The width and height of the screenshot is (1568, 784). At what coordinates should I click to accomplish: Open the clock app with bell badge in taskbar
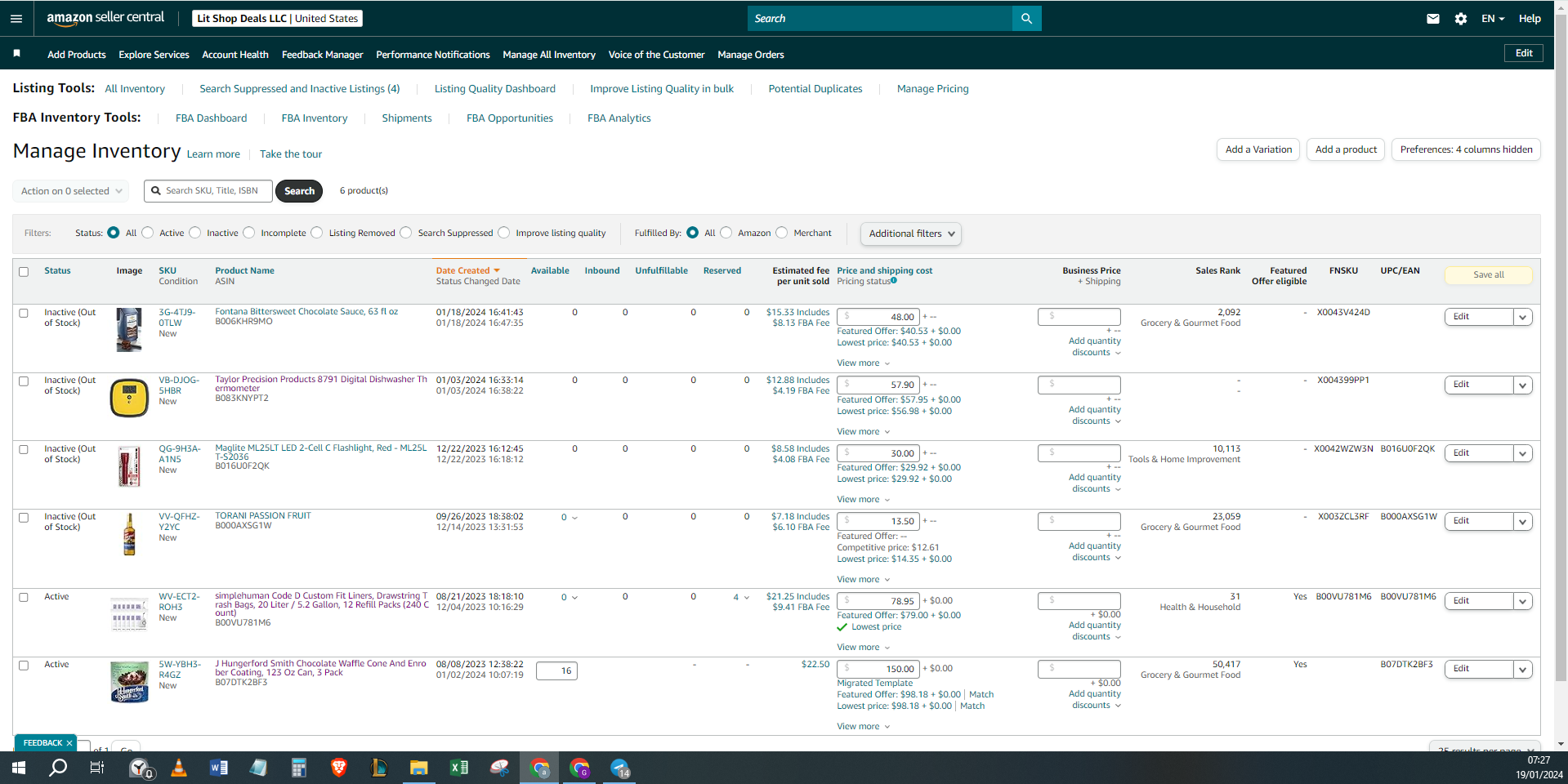[141, 768]
